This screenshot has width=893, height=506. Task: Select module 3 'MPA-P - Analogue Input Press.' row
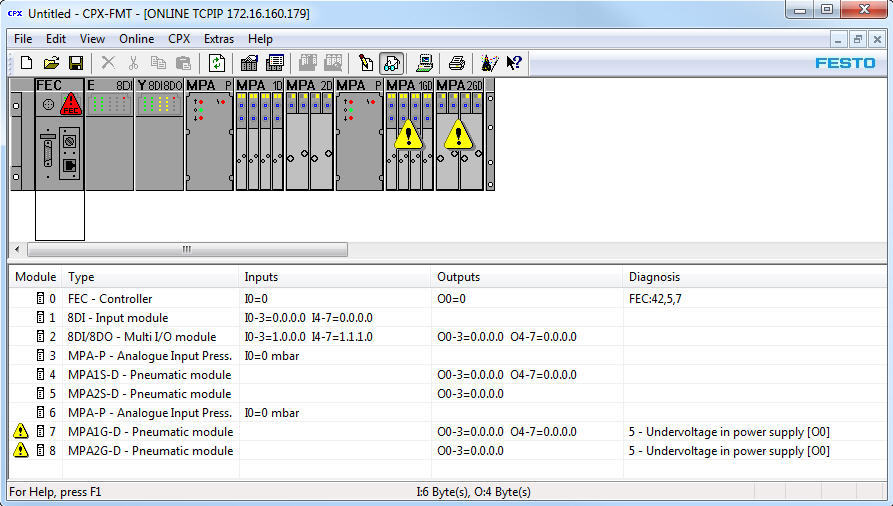coord(447,356)
